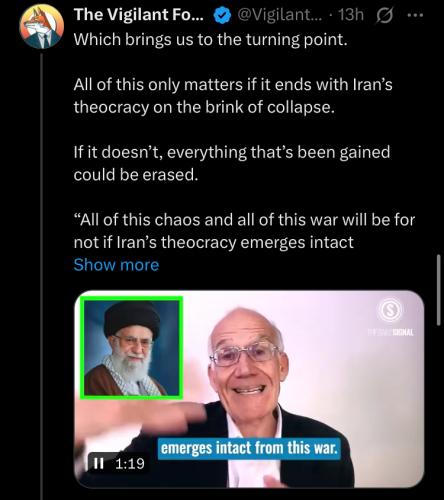
Task: Open The Vigilant Fo... display name
Action: [x=139, y=15]
